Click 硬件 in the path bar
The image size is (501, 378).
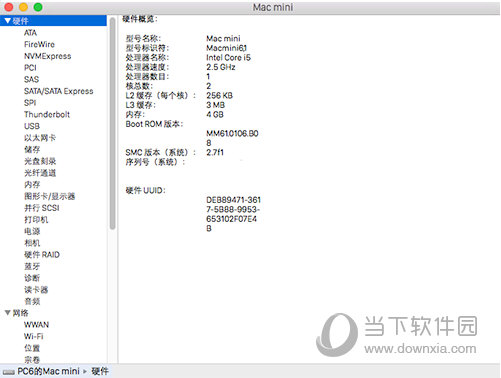point(100,371)
